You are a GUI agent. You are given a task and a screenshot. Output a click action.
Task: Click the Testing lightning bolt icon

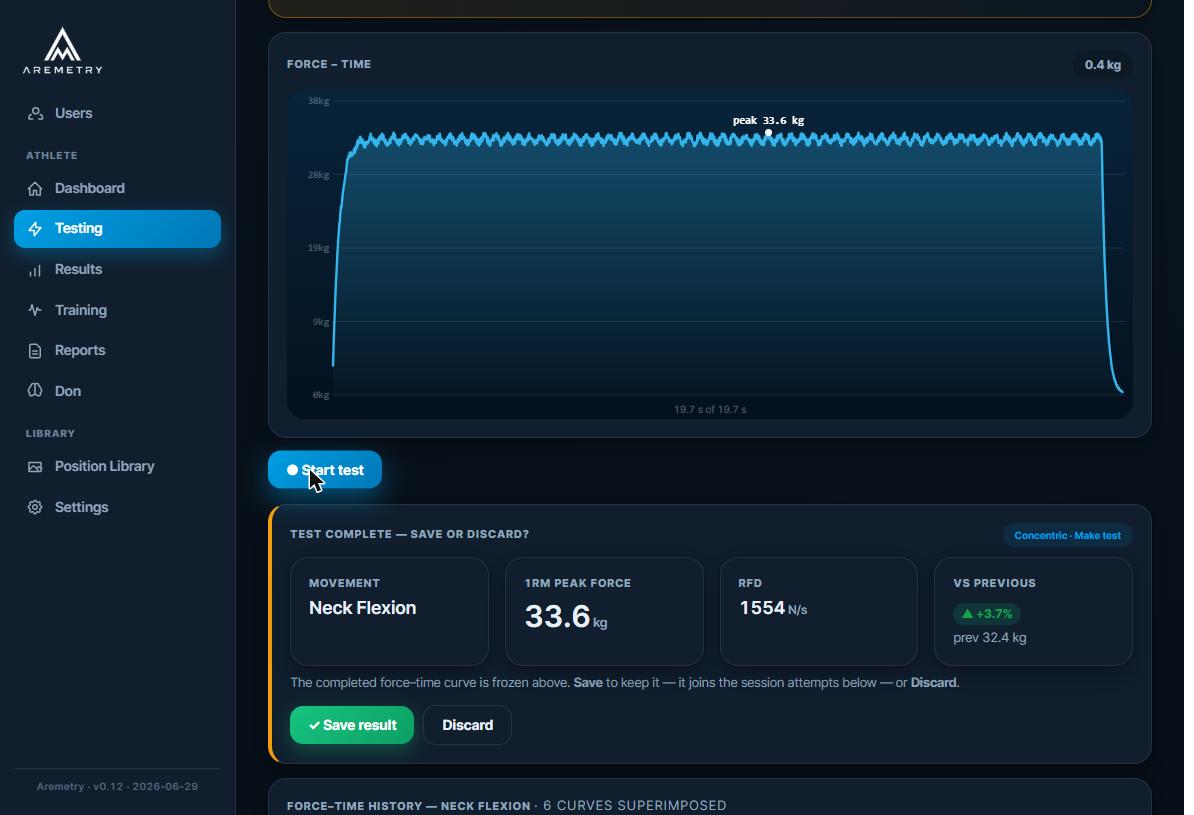[35, 229]
